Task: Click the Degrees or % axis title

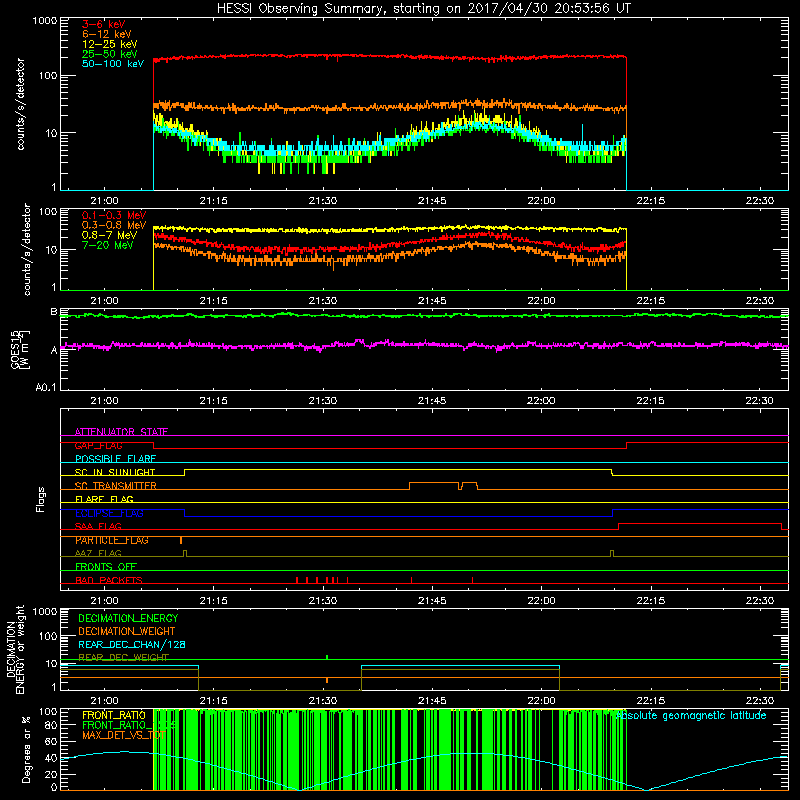Action: [26, 749]
